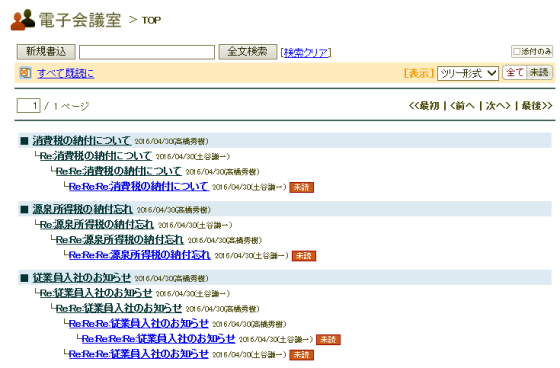Open the ツリー形式 display dropdown
Image resolution: width=560 pixels, height=368 pixels.
[x=468, y=73]
